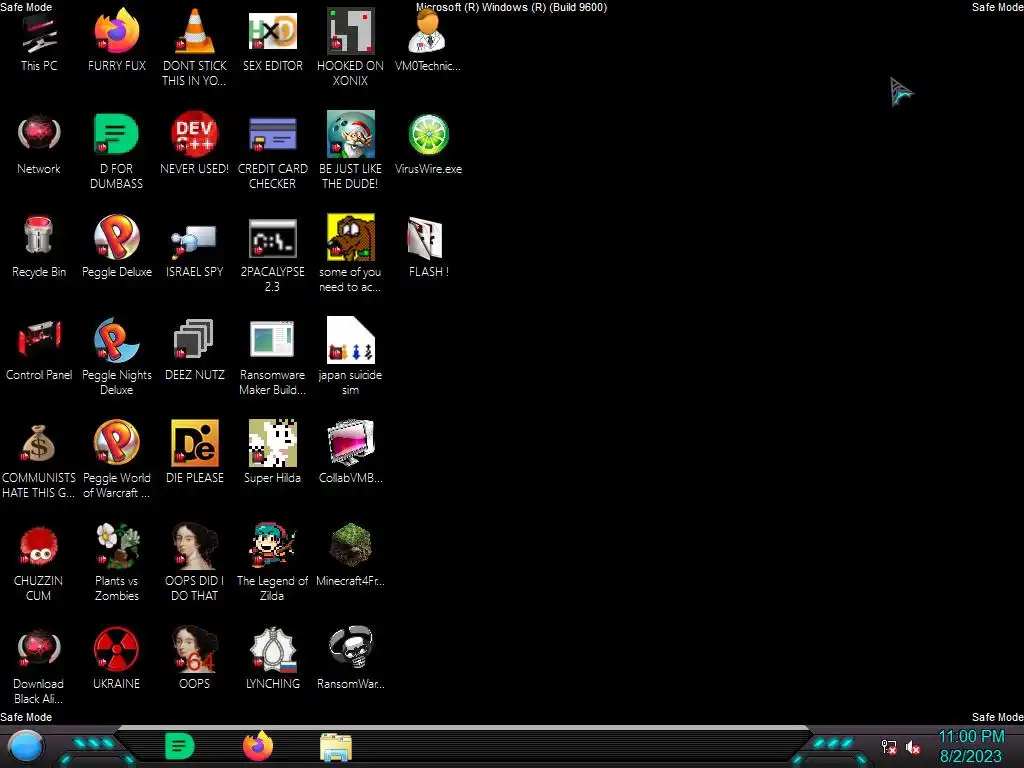1024x768 pixels.
Task: Open the FLASH ! cards icon
Action: tap(425, 238)
